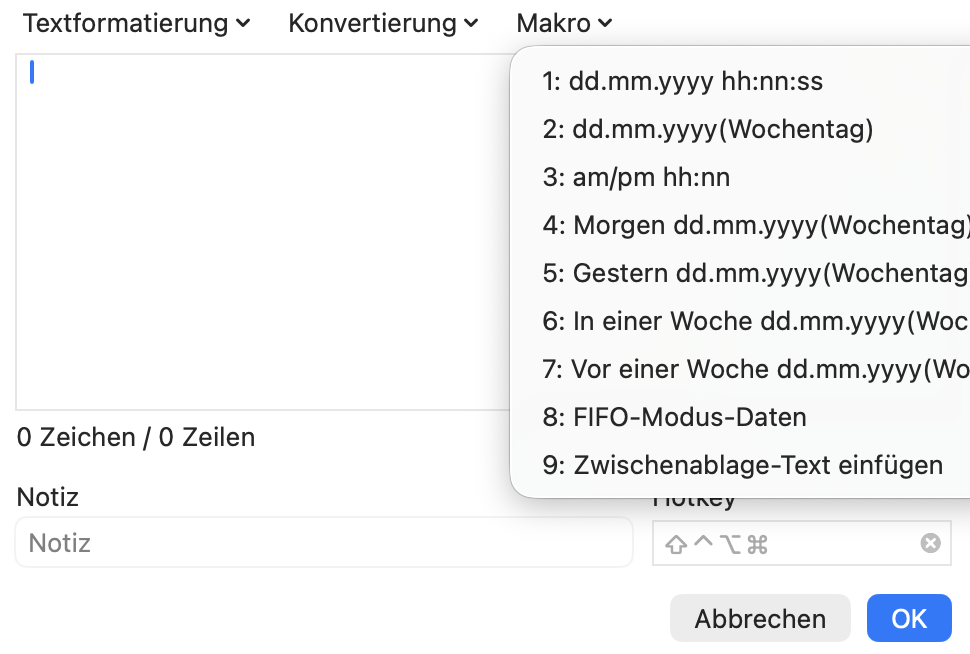Viewport: 970px width, 654px height.
Task: Click into the main text editing area
Action: 263,232
